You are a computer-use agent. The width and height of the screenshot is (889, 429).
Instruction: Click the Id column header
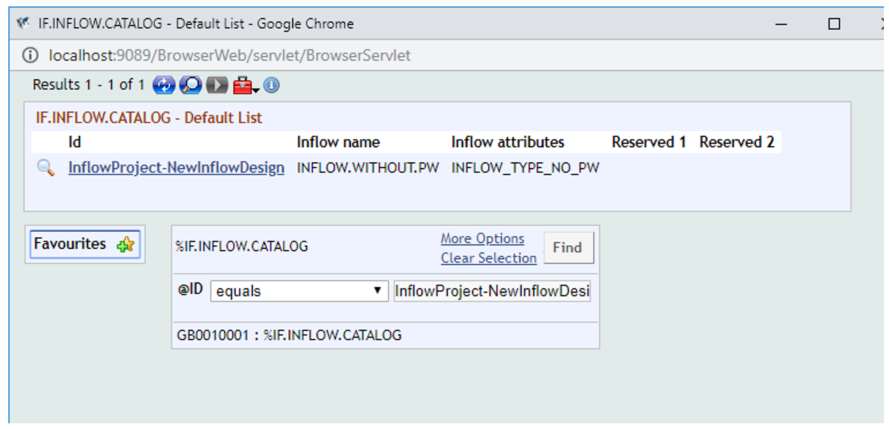click(x=75, y=142)
